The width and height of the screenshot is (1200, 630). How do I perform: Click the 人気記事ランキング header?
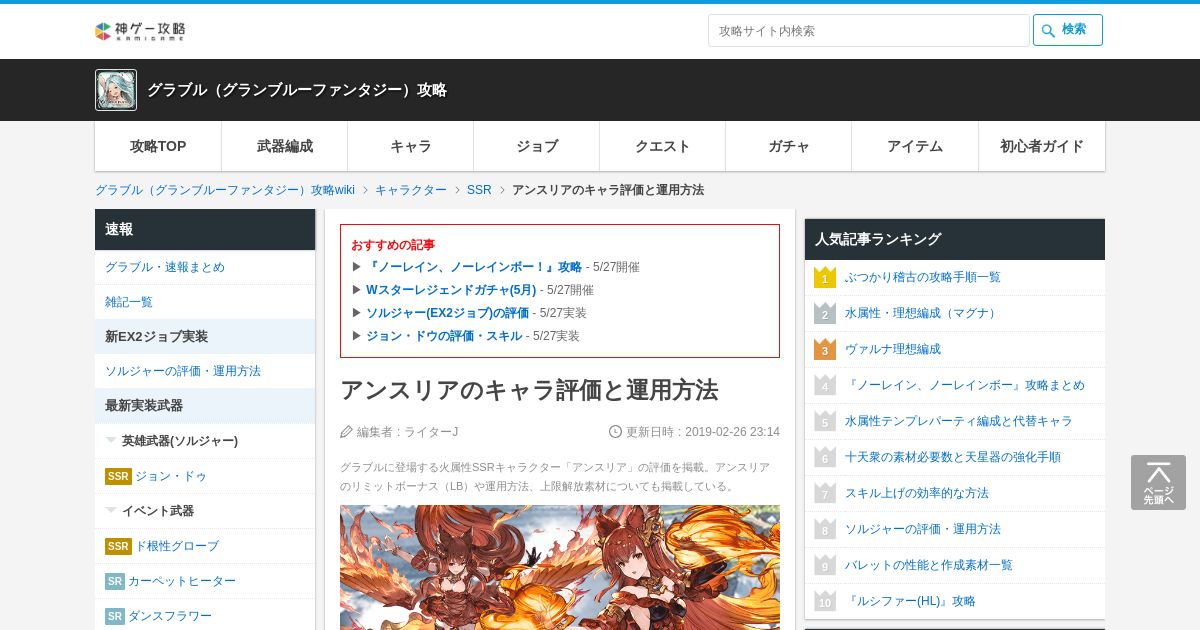pos(955,239)
